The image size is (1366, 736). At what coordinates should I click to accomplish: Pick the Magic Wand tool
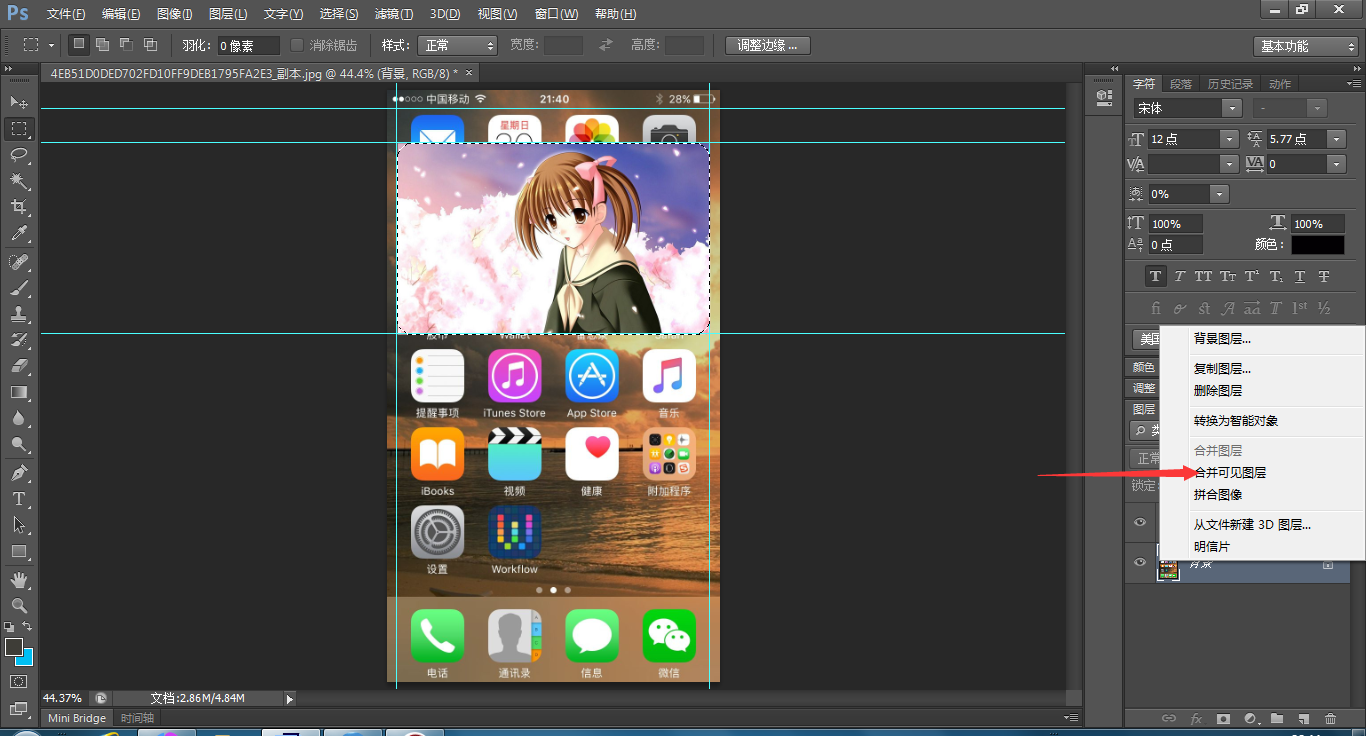(18, 180)
